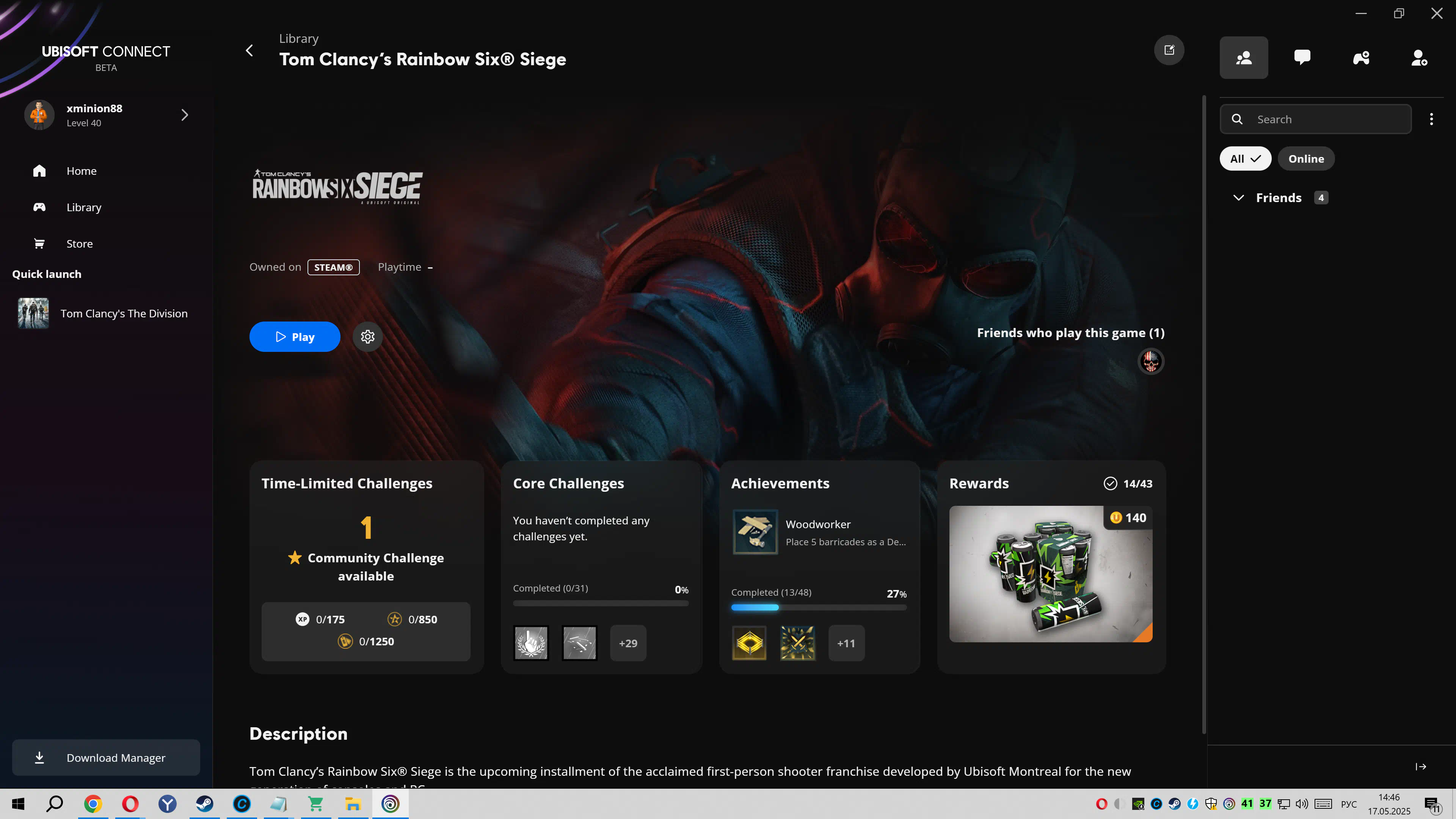
Task: Open the Windows Start menu
Action: (18, 804)
